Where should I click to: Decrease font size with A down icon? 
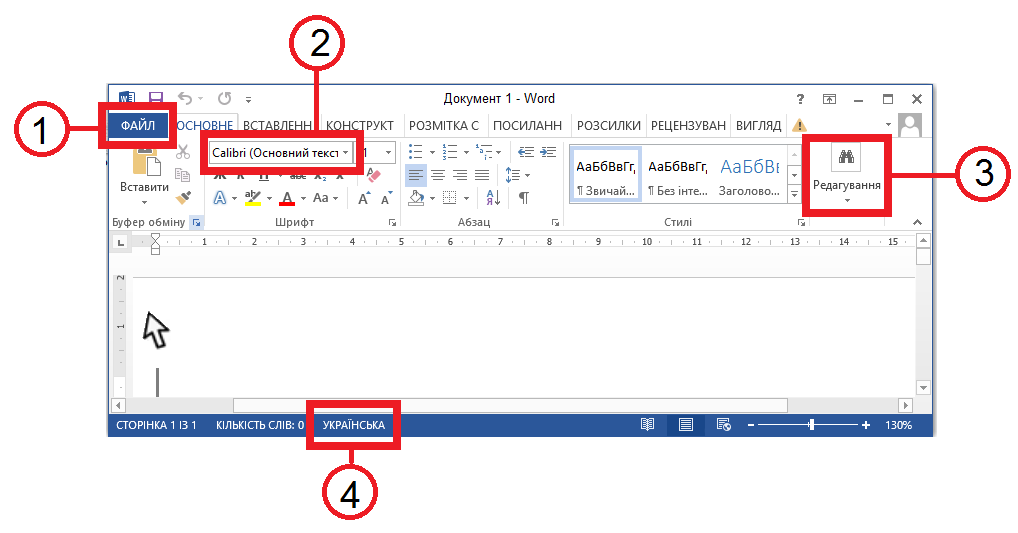386,198
